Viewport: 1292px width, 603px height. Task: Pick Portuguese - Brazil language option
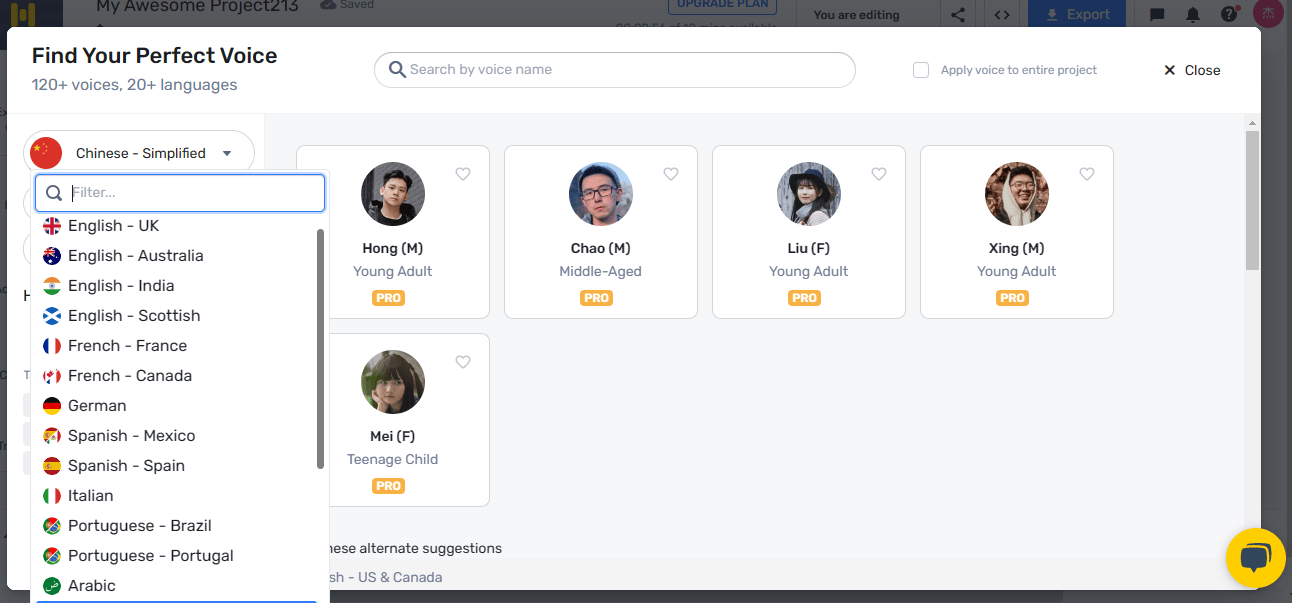click(139, 526)
